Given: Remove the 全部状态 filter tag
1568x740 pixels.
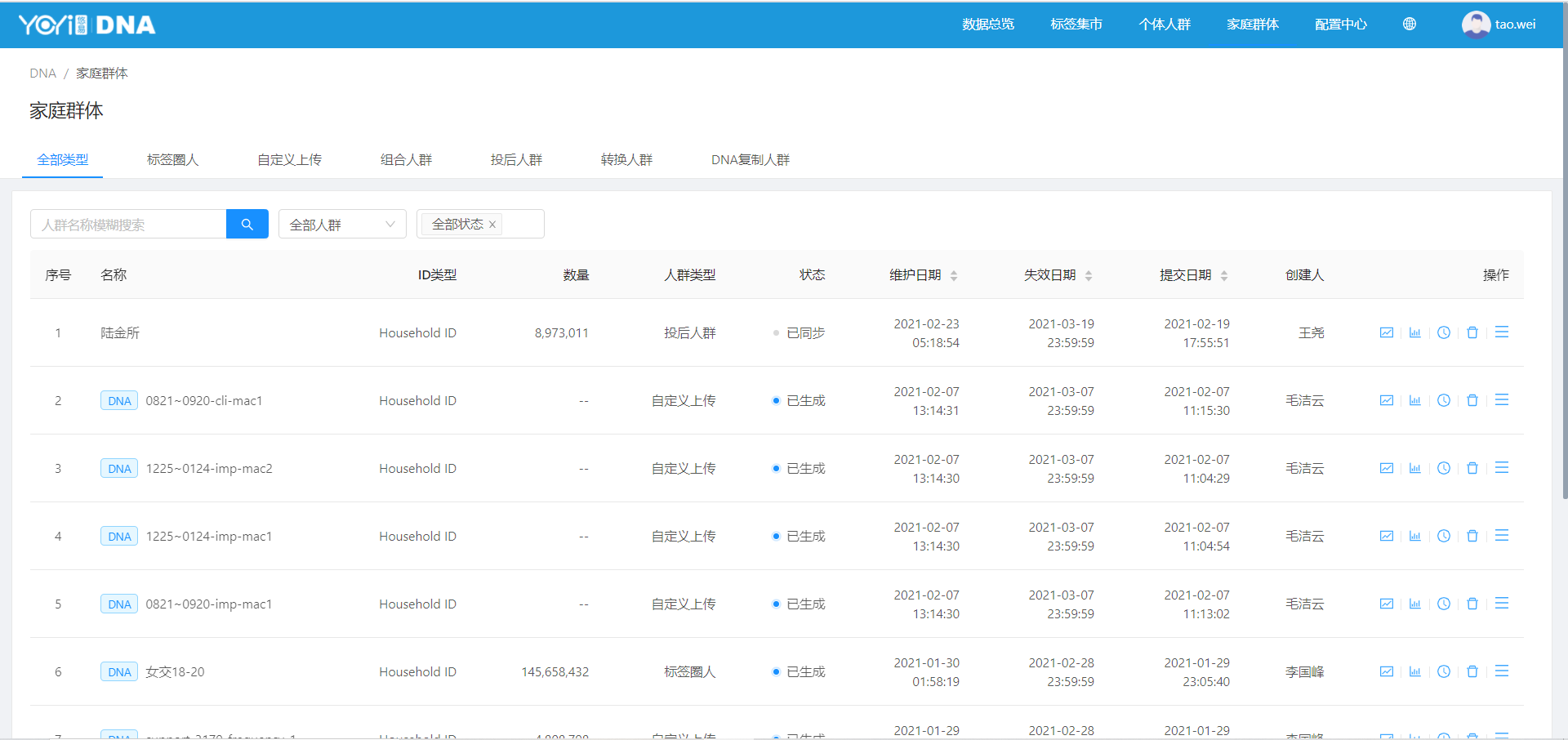Looking at the screenshot, I should 492,225.
